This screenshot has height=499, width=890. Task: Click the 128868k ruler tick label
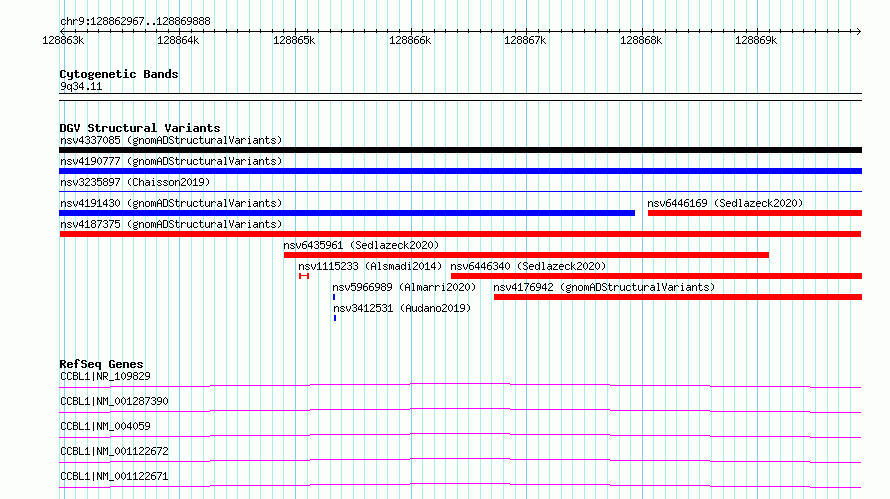click(x=641, y=40)
